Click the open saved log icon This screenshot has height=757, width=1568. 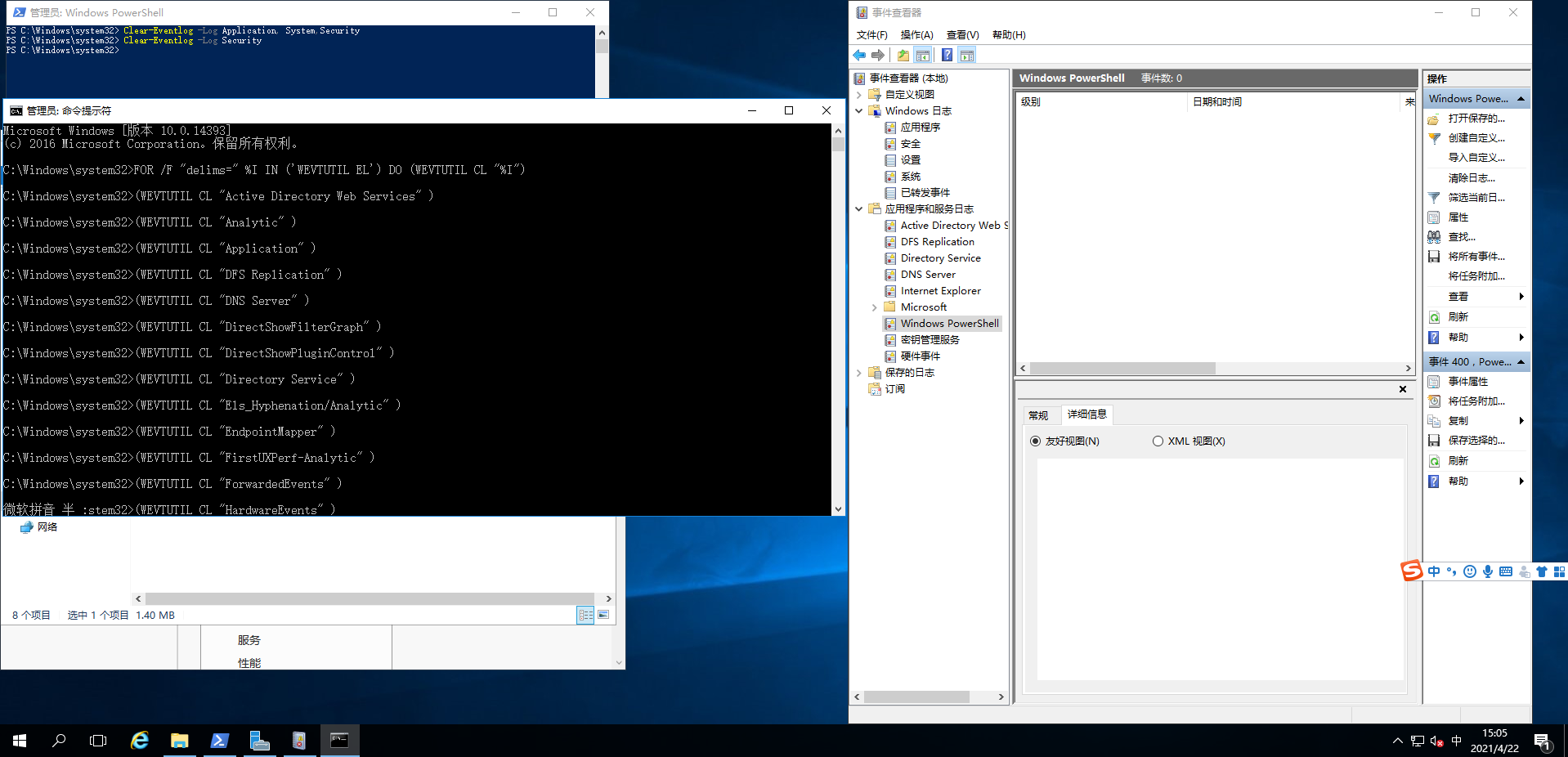pyautogui.click(x=1434, y=119)
